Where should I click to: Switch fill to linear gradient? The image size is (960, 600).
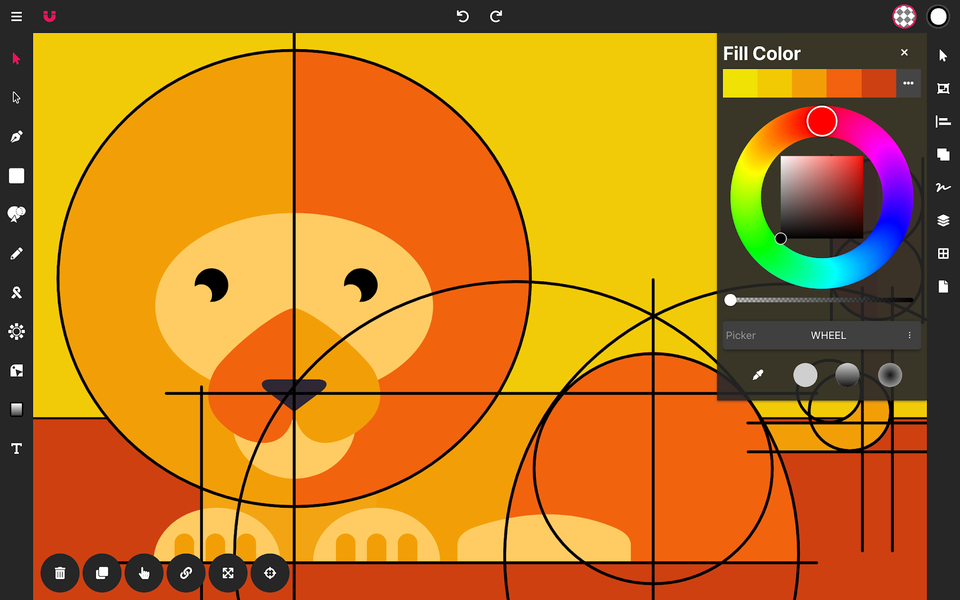[x=847, y=375]
